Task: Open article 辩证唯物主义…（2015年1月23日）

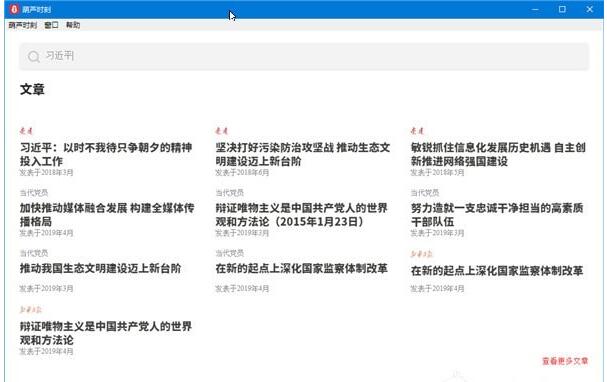Action: 302,215
